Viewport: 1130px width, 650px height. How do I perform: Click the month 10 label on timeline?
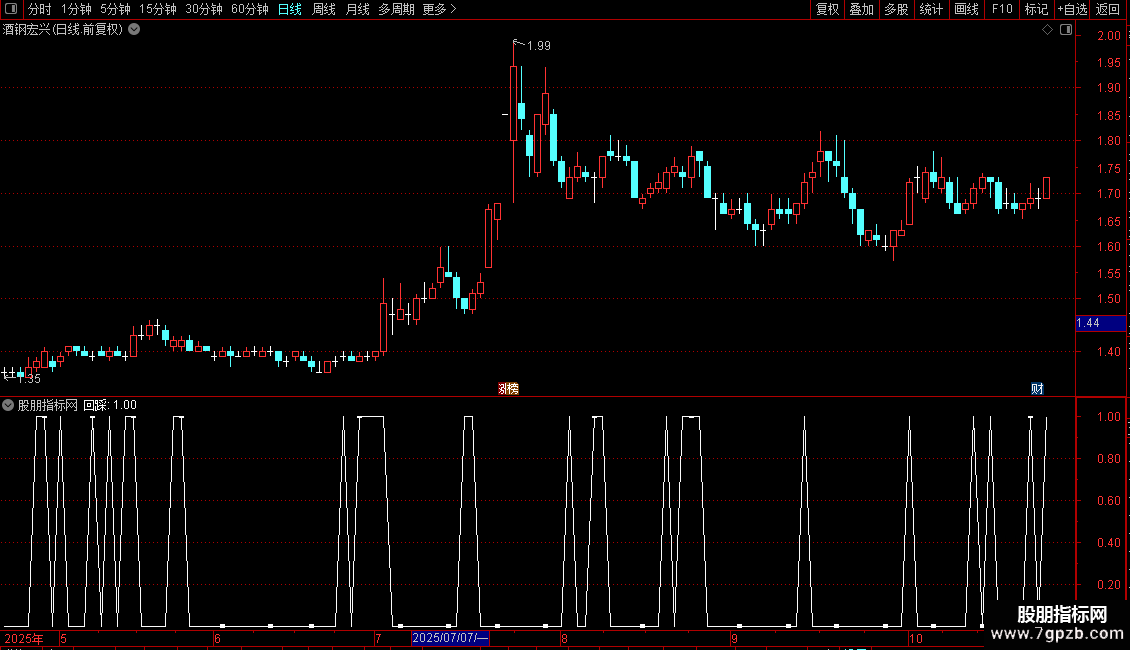point(915,638)
